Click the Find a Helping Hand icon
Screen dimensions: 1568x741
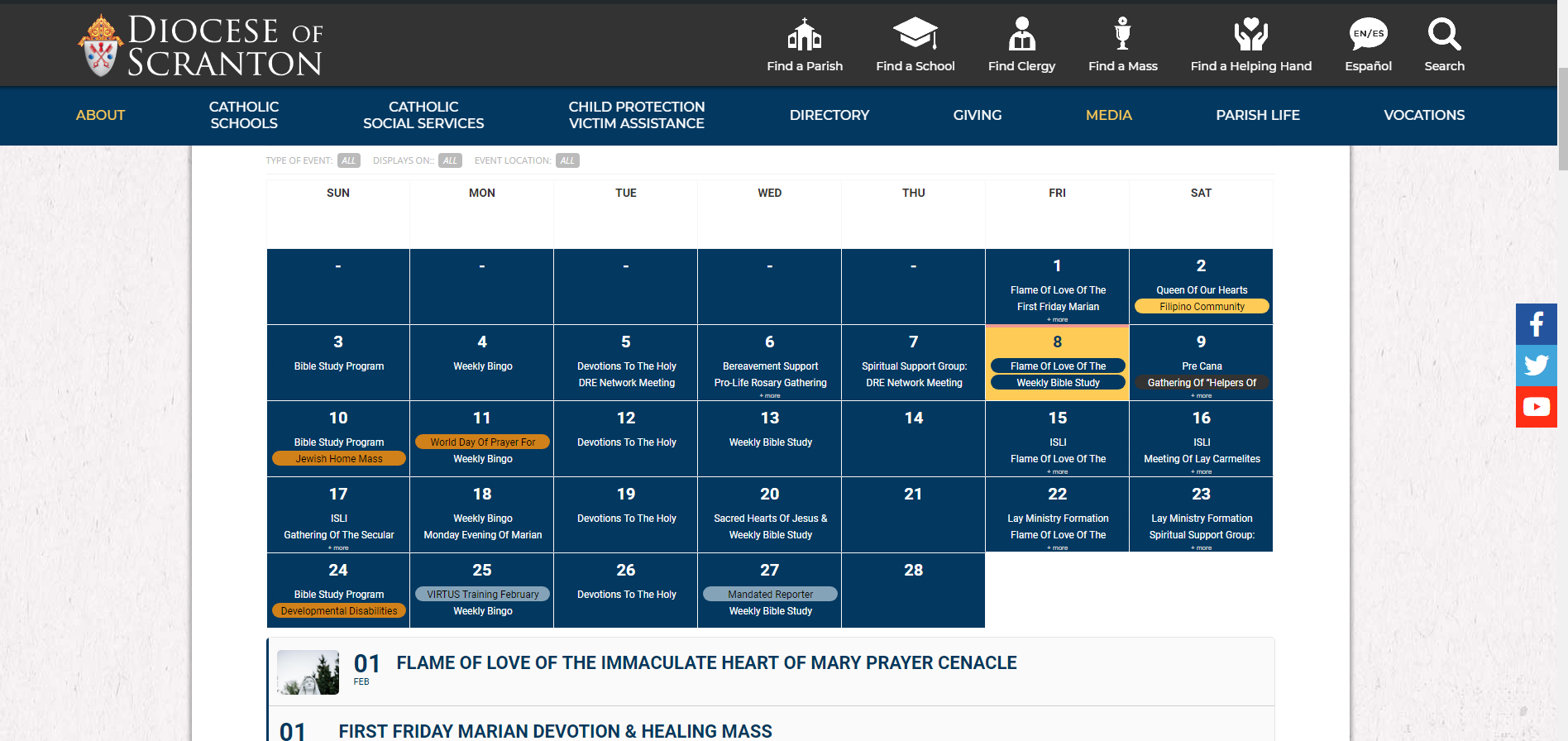(1250, 35)
